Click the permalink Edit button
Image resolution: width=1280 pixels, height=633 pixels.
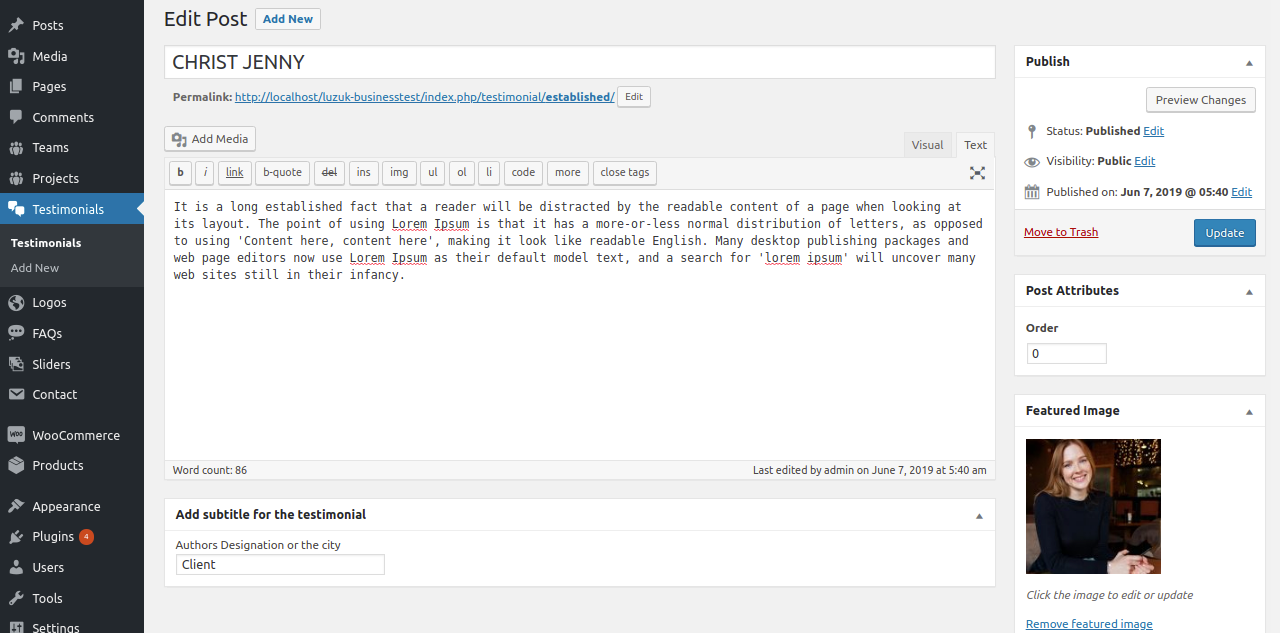[634, 97]
